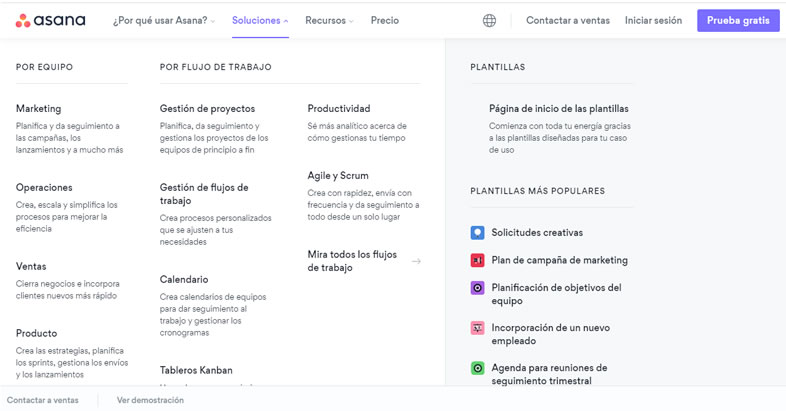This screenshot has width=786, height=411.
Task: Open the Productividad workflow
Action: point(339,108)
